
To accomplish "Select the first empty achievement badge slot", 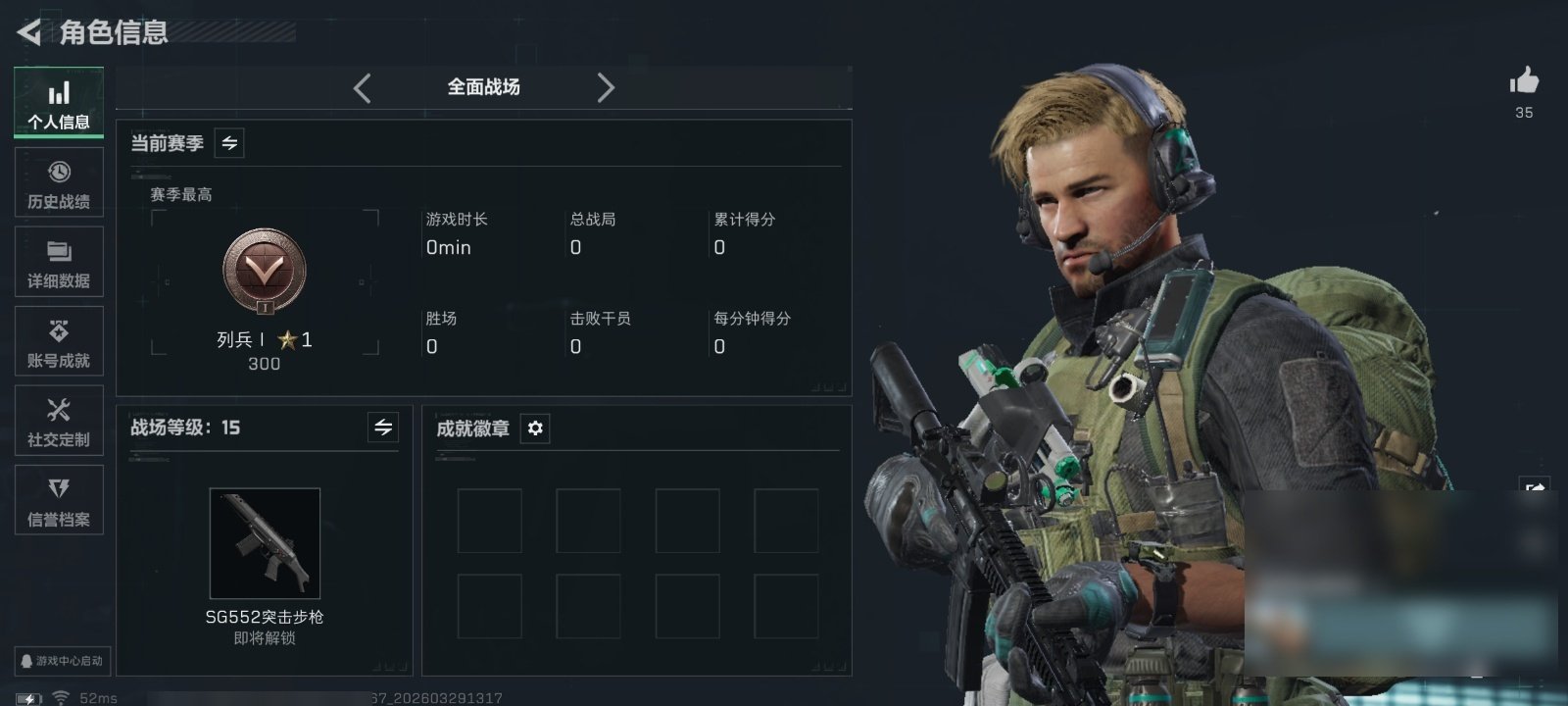I will tap(490, 521).
